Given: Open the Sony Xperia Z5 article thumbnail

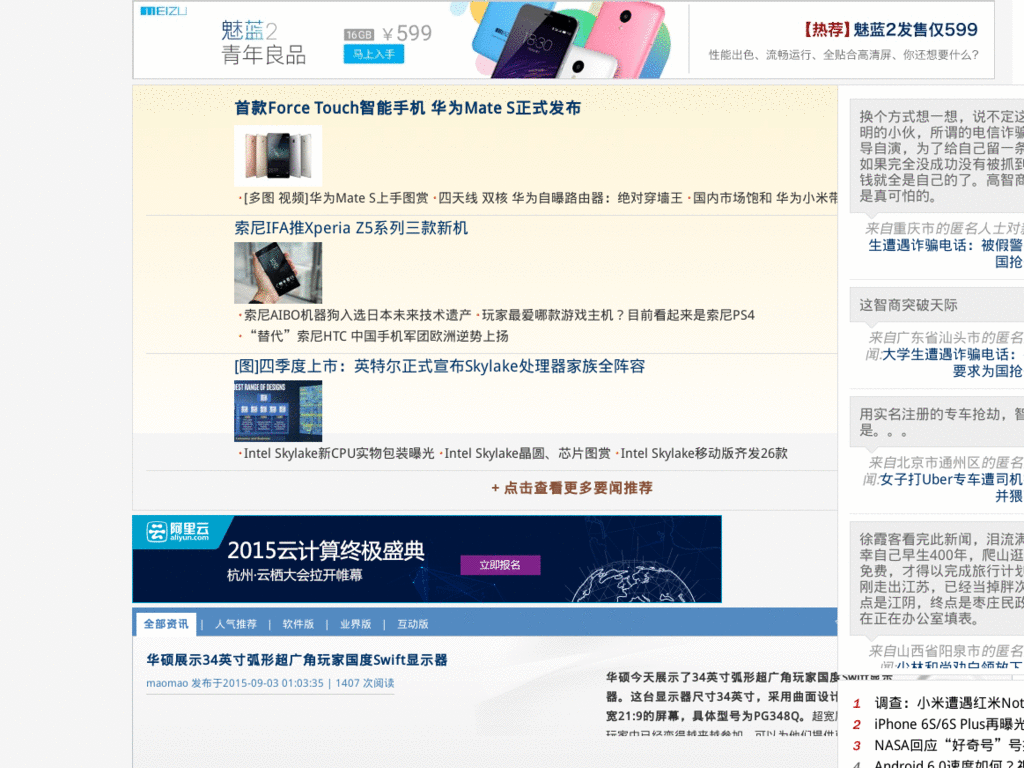Looking at the screenshot, I should (x=278, y=273).
